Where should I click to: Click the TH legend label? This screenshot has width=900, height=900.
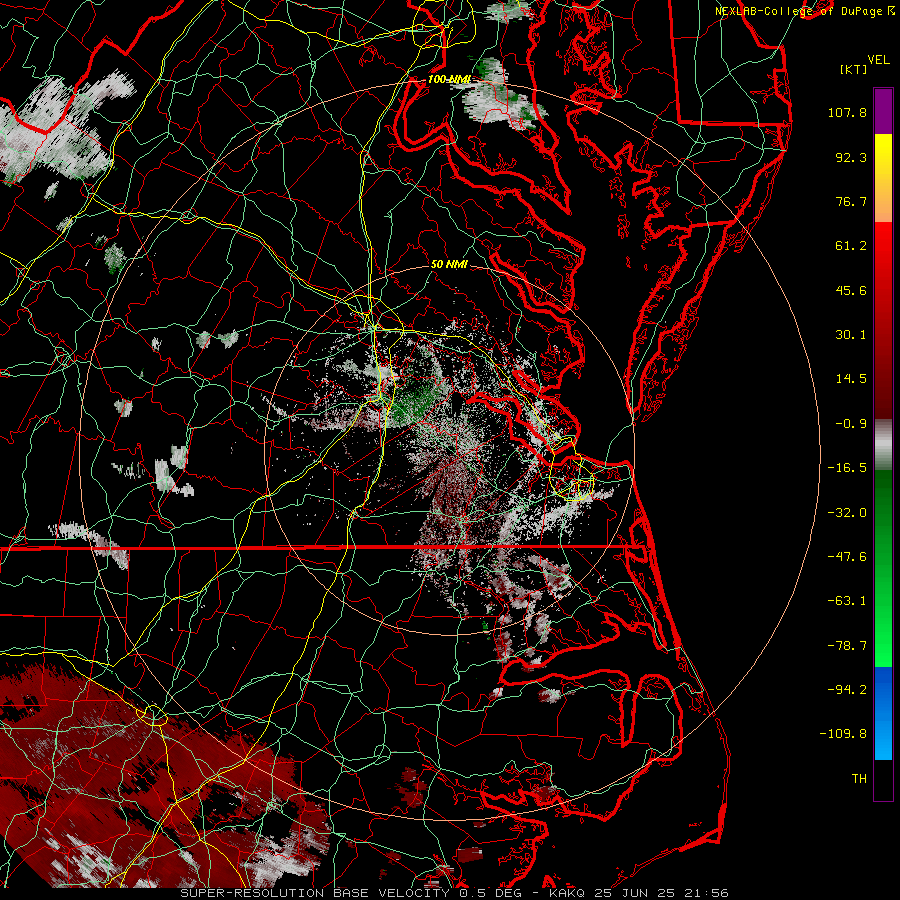[x=859, y=779]
